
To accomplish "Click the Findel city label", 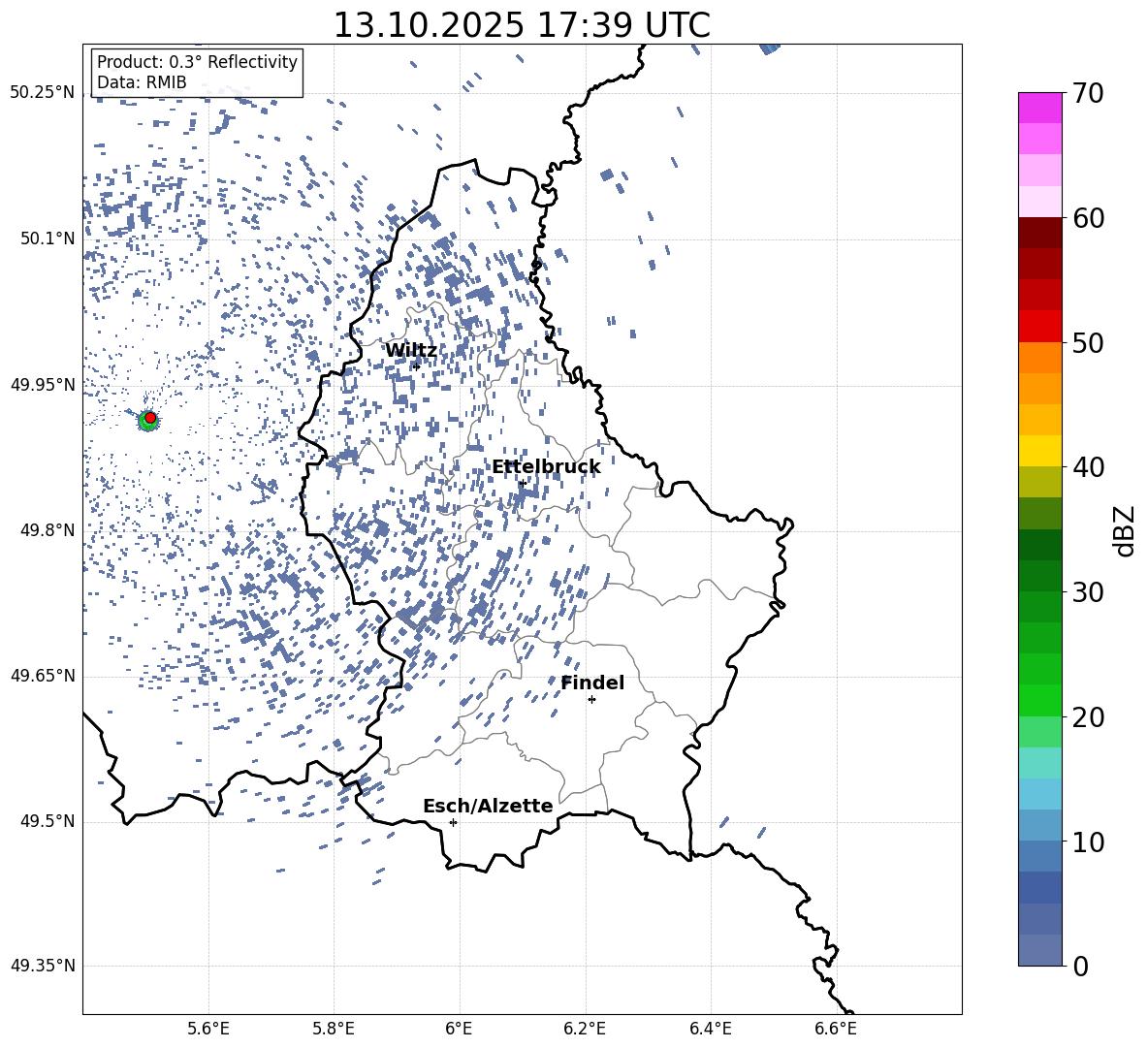I will pyautogui.click(x=592, y=683).
